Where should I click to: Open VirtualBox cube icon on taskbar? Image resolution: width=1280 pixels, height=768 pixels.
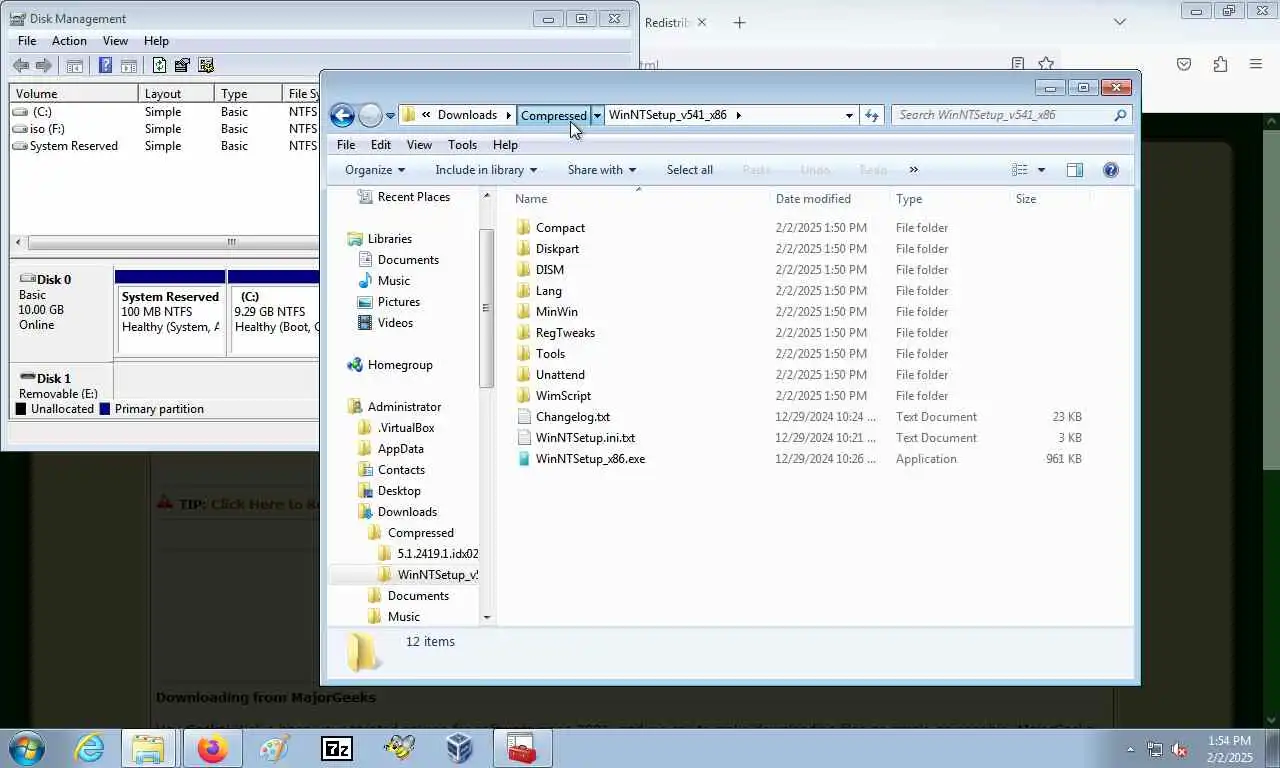459,748
